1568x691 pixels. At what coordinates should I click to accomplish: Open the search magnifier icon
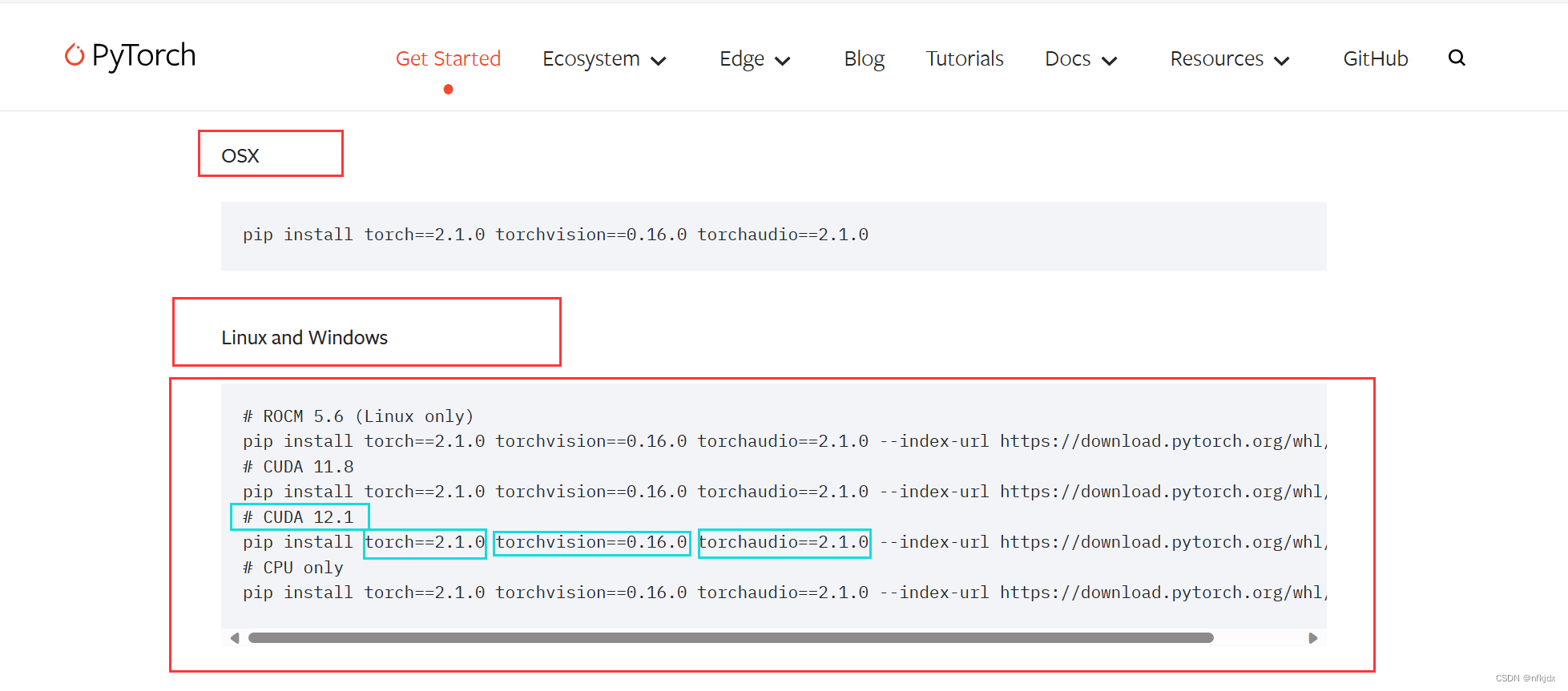click(1457, 58)
